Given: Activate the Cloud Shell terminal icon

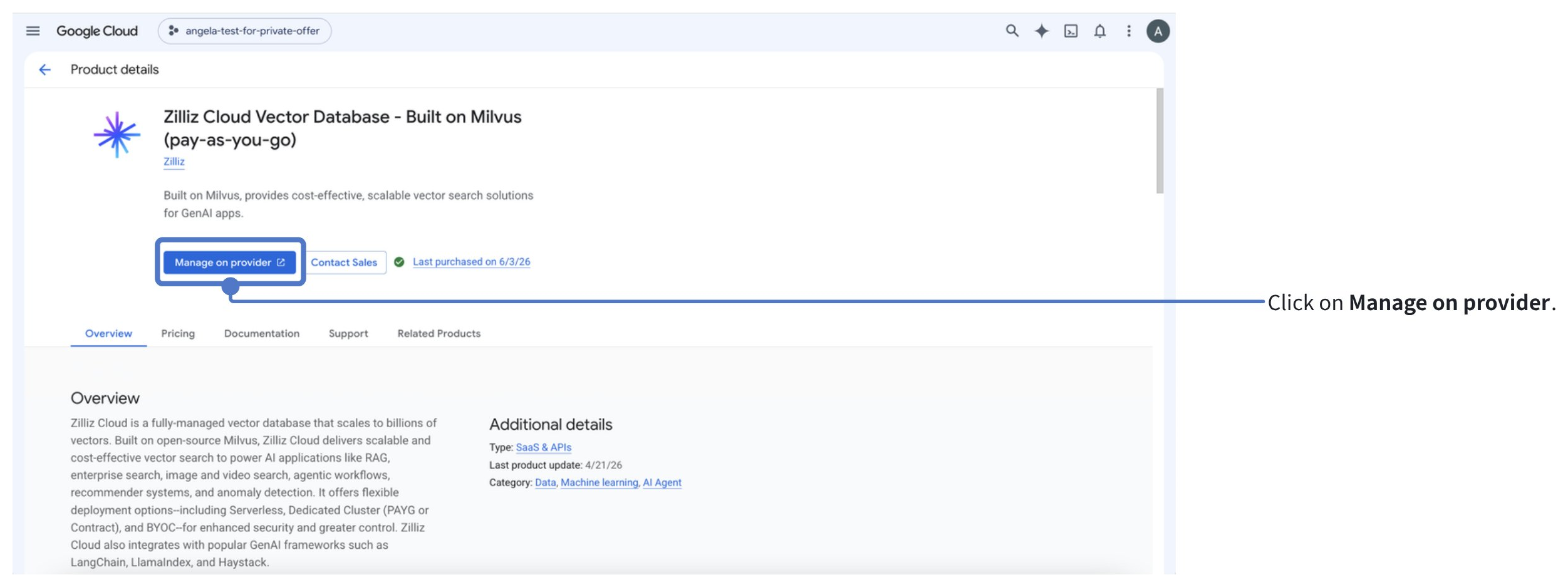Looking at the screenshot, I should pyautogui.click(x=1071, y=31).
